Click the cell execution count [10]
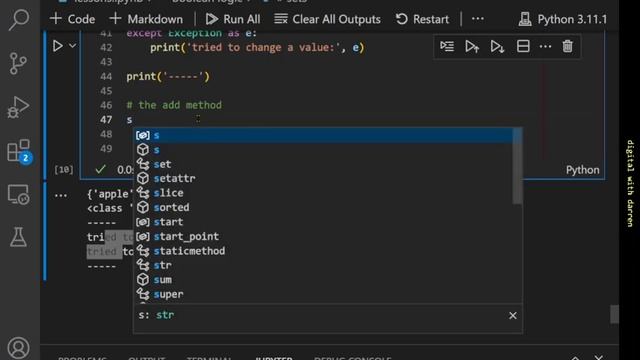 pyautogui.click(x=64, y=170)
